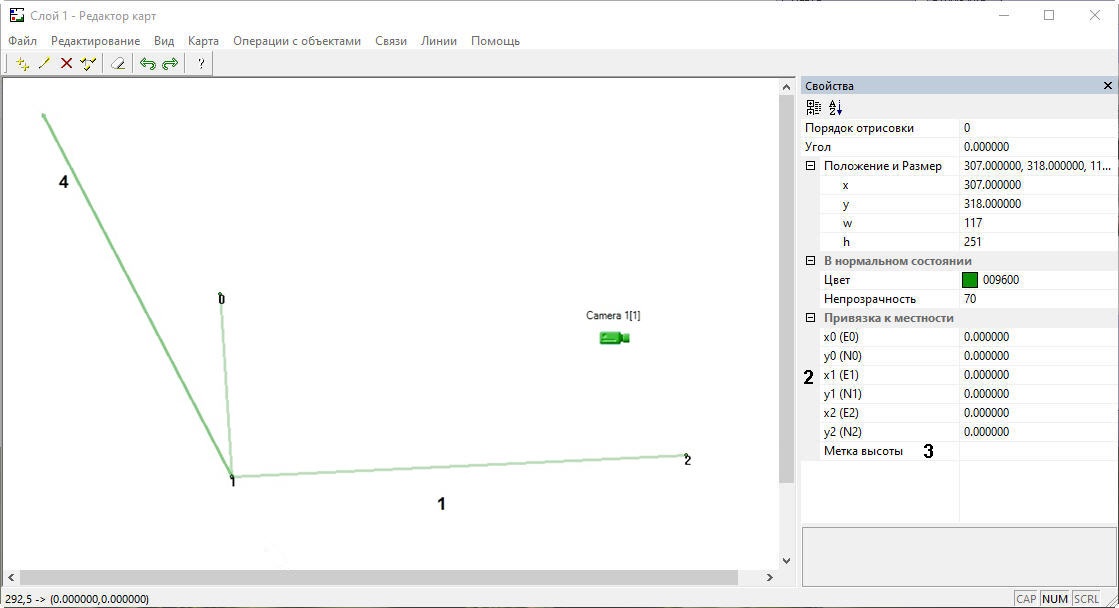
Task: Select the yellow line drawing tool
Action: 44,64
